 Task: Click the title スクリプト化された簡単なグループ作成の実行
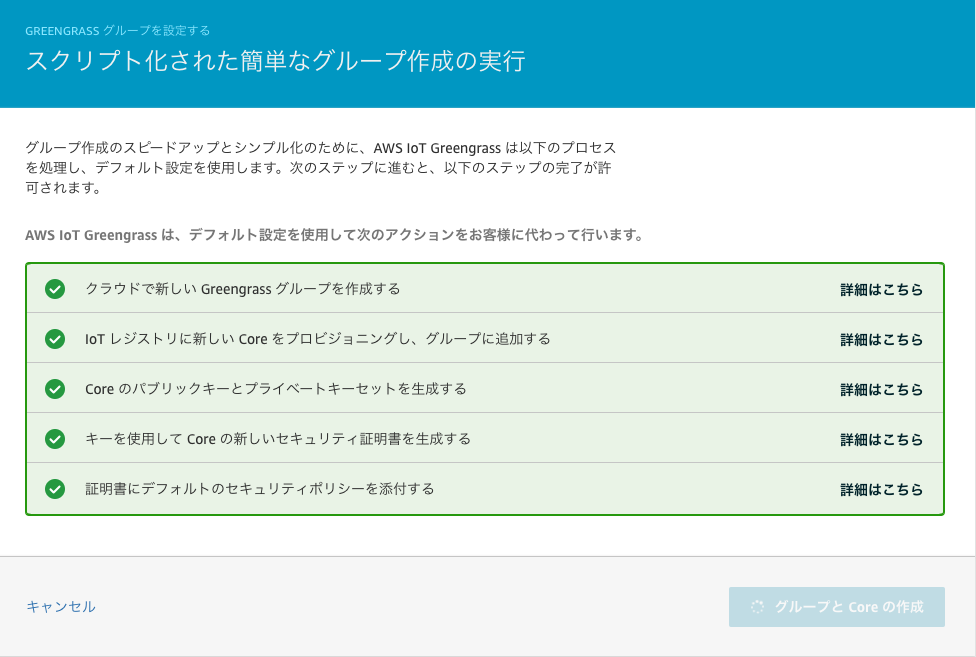pos(276,61)
